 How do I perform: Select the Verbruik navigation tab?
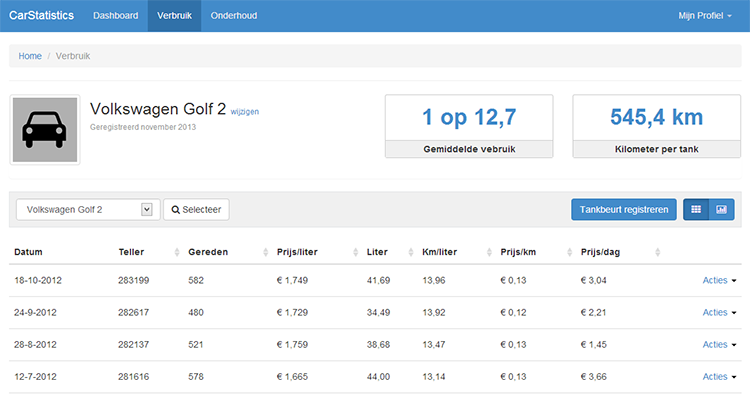pyautogui.click(x=174, y=15)
